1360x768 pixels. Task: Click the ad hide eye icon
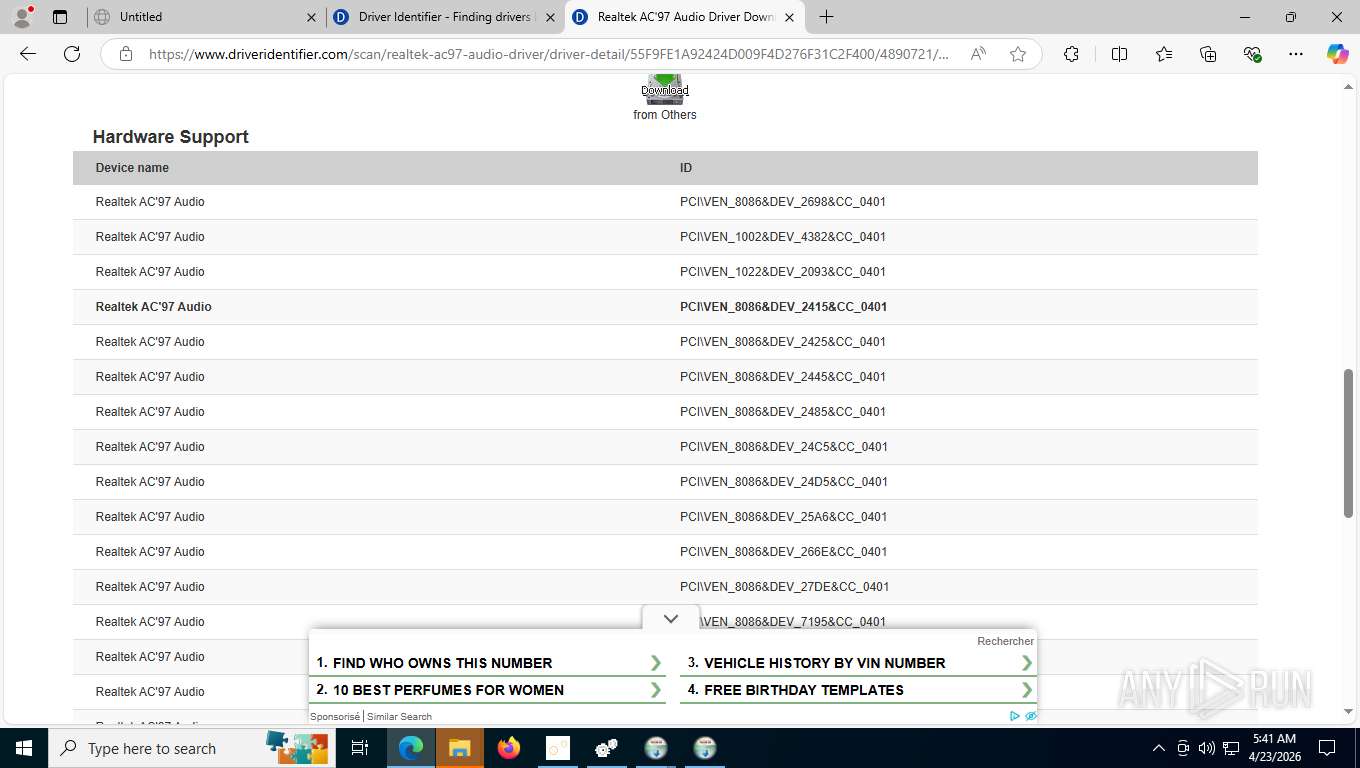pyautogui.click(x=1031, y=716)
